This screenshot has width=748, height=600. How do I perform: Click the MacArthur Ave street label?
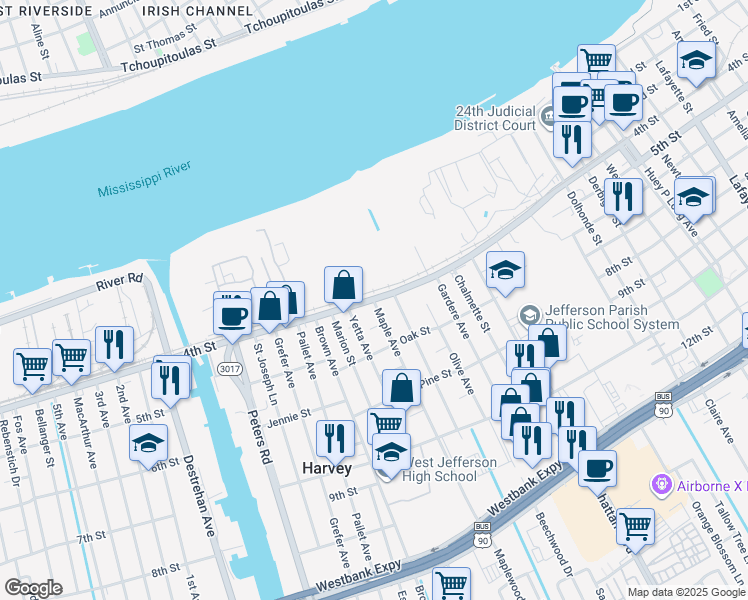(x=85, y=433)
